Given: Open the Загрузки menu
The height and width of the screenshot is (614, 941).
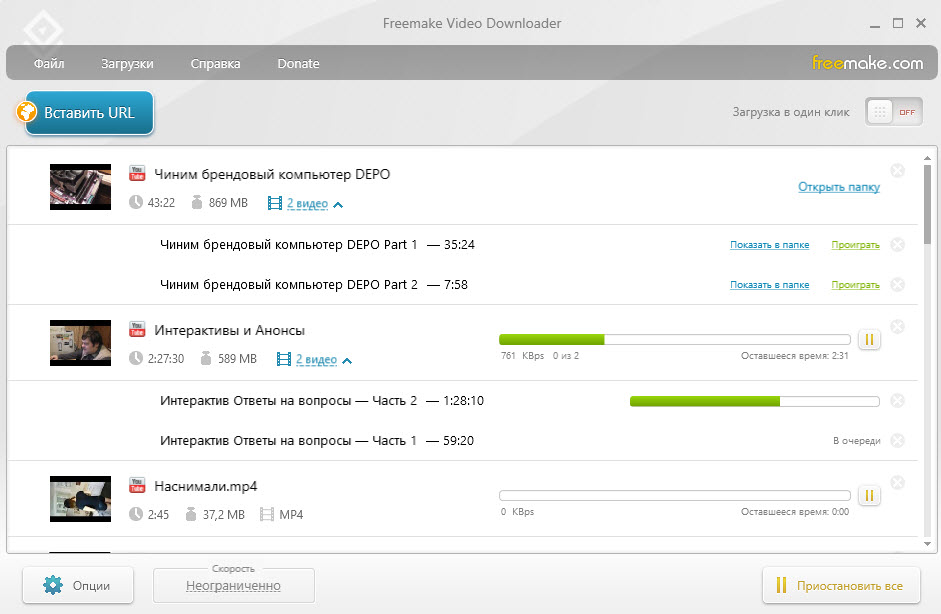Looking at the screenshot, I should [127, 63].
